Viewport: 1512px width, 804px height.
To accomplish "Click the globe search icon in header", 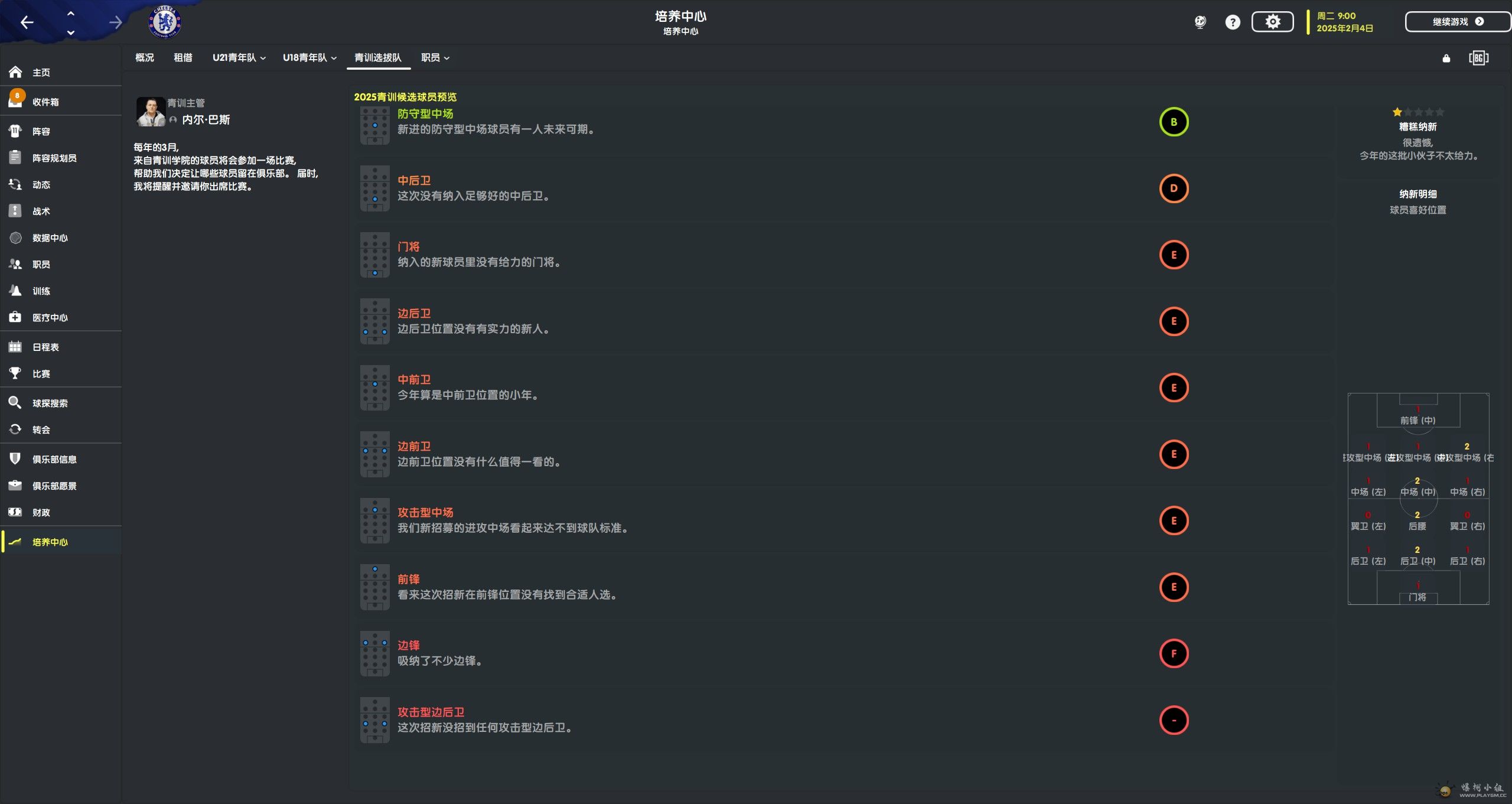I will pos(1200,22).
